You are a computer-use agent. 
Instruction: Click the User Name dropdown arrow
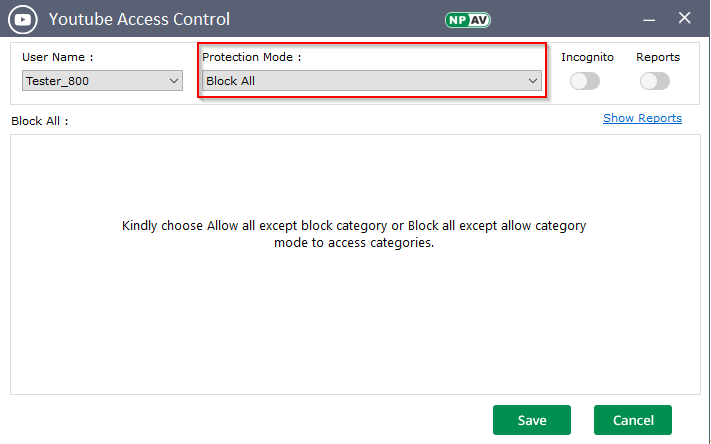[174, 81]
